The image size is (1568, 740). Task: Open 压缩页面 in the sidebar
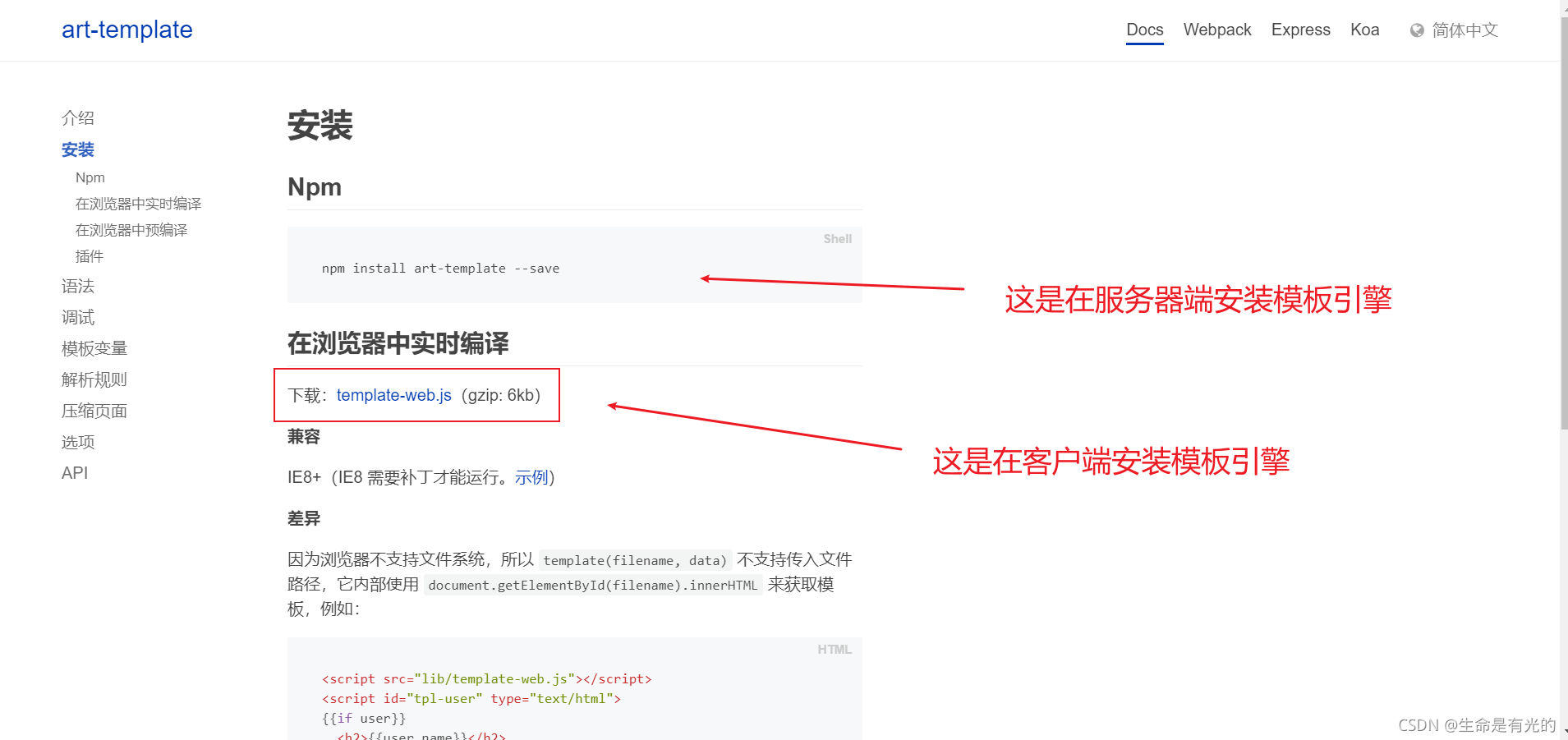click(x=94, y=411)
